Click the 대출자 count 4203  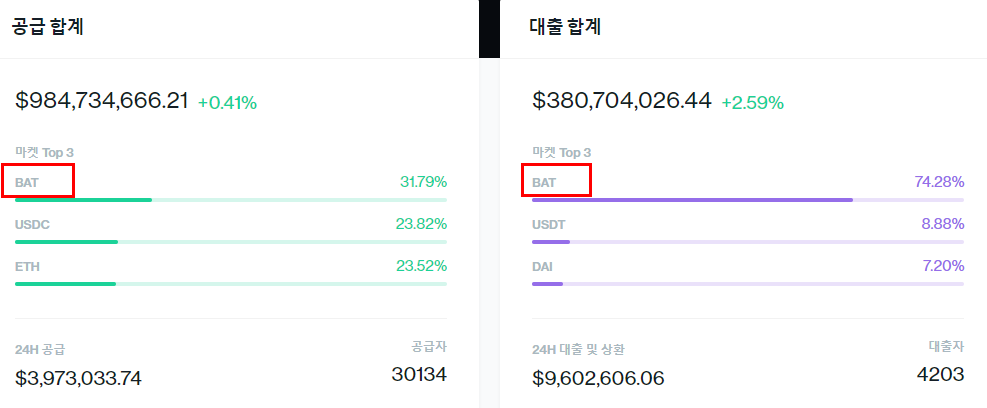[x=940, y=375]
